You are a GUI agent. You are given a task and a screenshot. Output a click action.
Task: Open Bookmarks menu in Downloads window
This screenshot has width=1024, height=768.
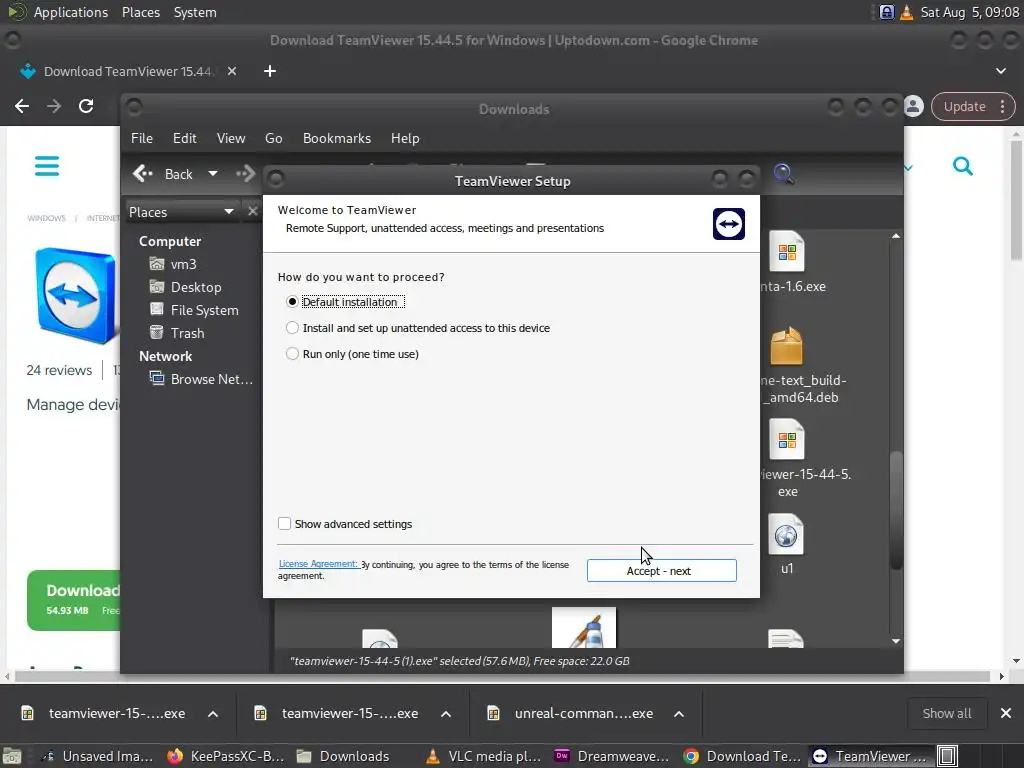coord(337,138)
